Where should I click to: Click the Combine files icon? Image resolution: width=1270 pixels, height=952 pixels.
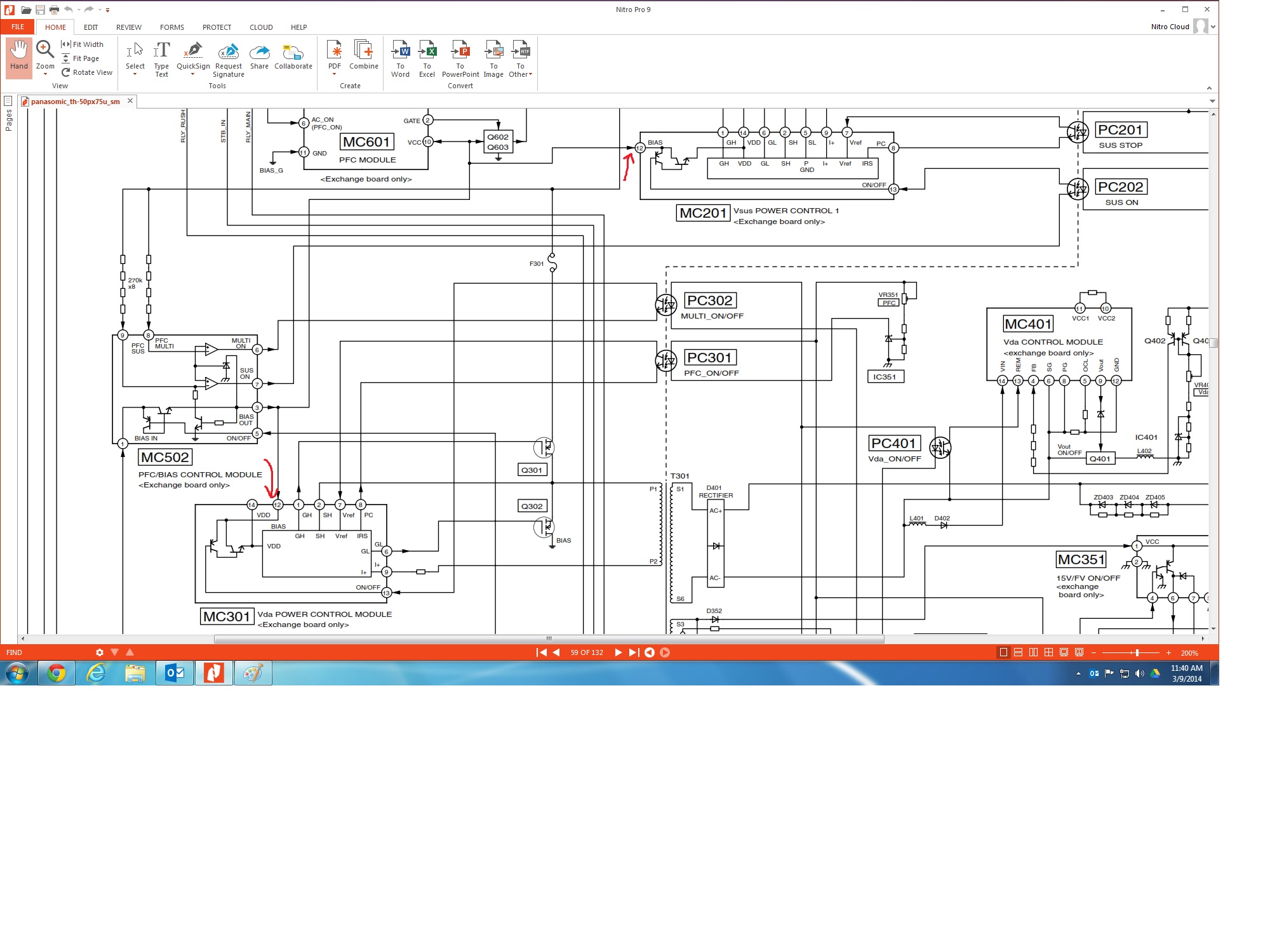363,51
